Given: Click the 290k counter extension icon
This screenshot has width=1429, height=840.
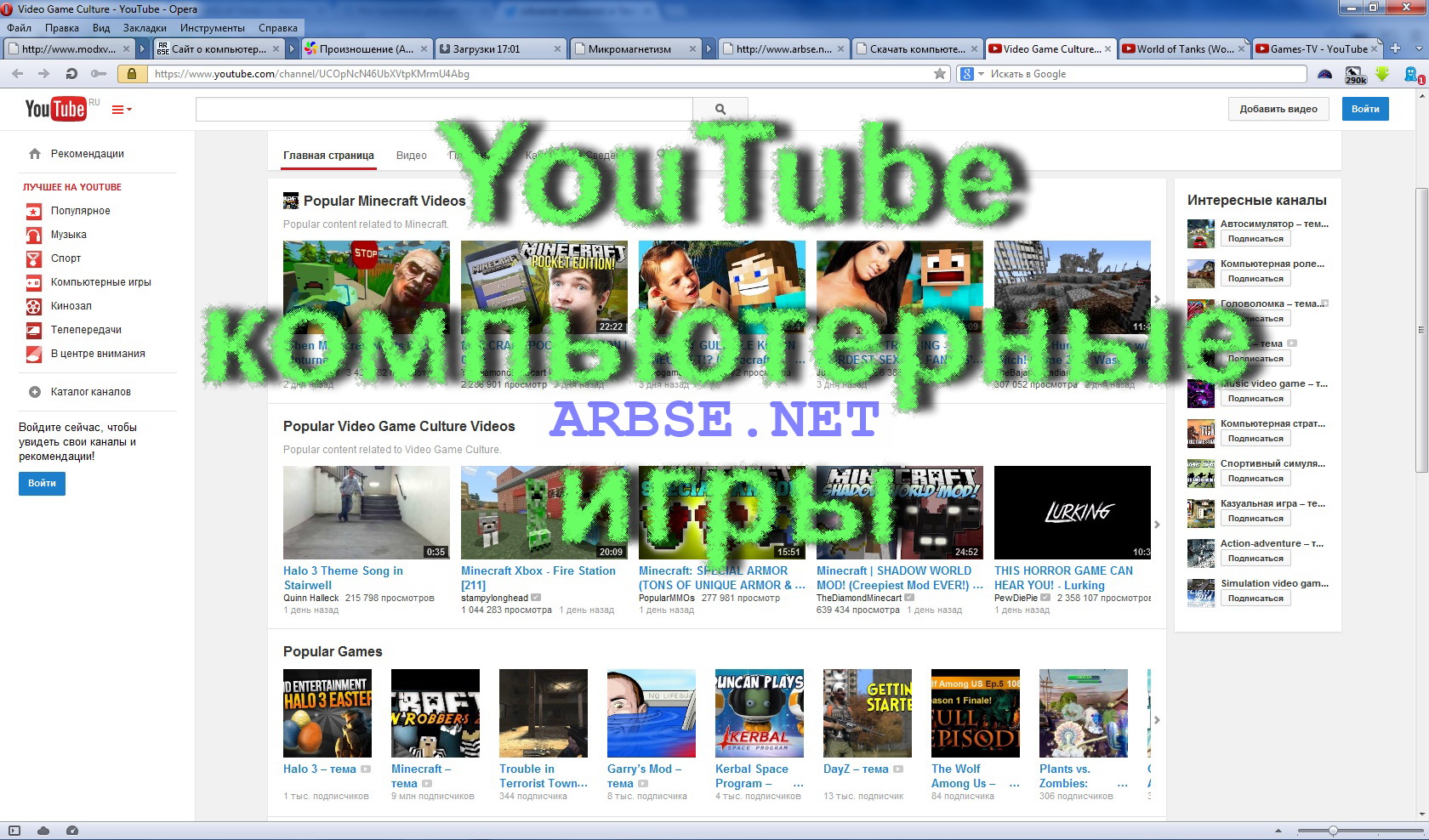Looking at the screenshot, I should pyautogui.click(x=1356, y=76).
